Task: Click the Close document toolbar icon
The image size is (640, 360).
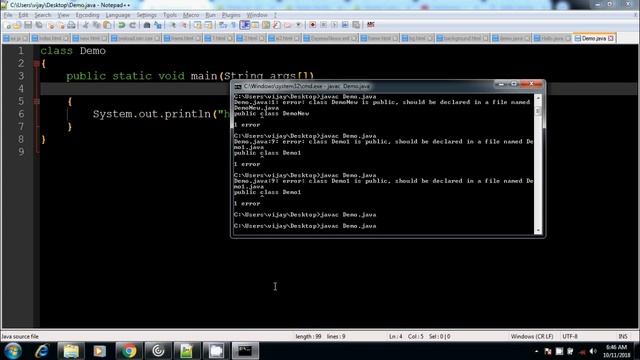Action: (x=51, y=25)
